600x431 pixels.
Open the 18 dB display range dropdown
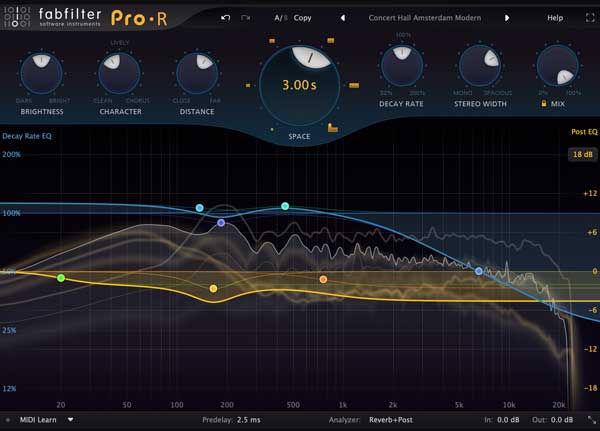pos(582,154)
